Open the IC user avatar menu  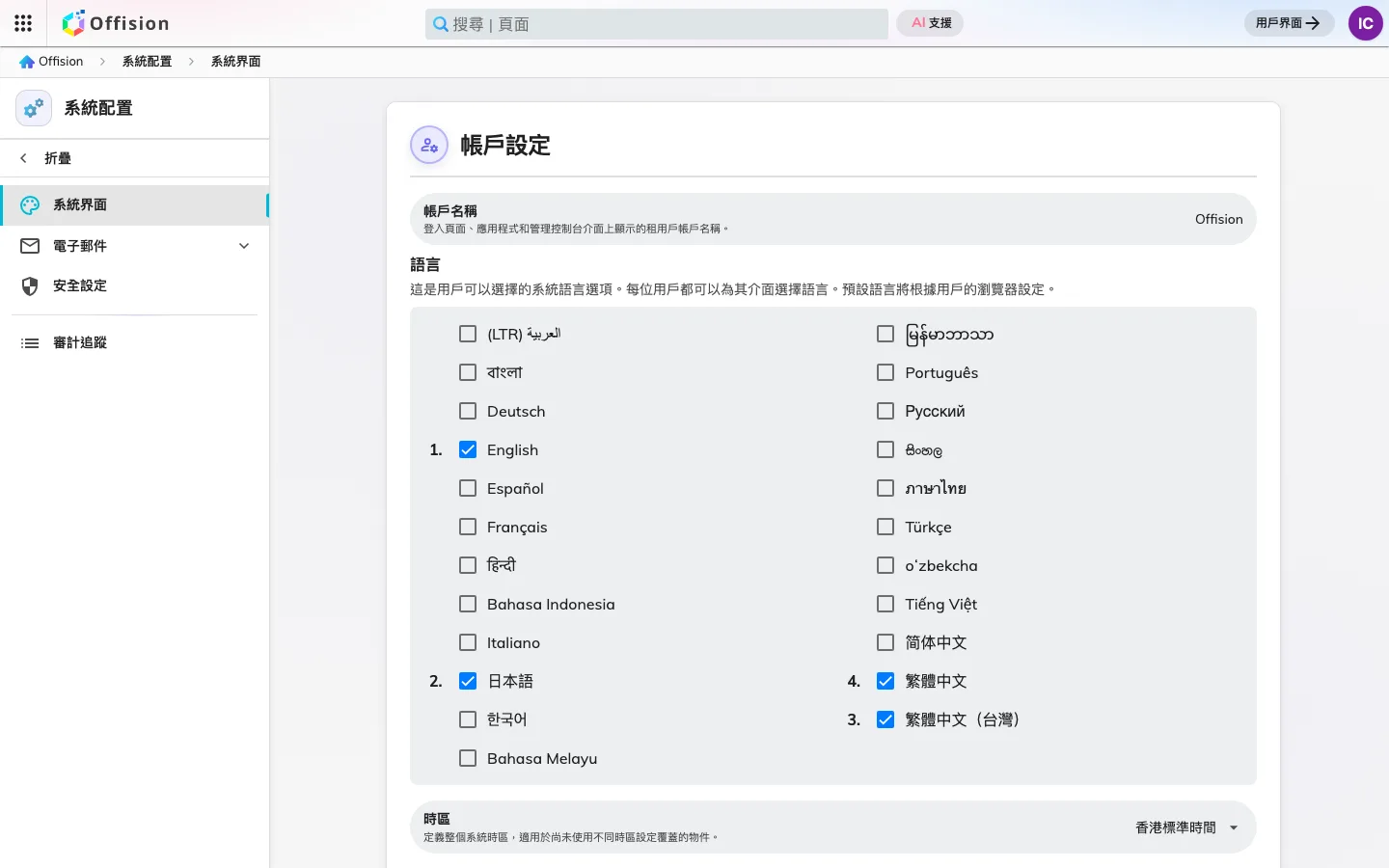[x=1365, y=23]
